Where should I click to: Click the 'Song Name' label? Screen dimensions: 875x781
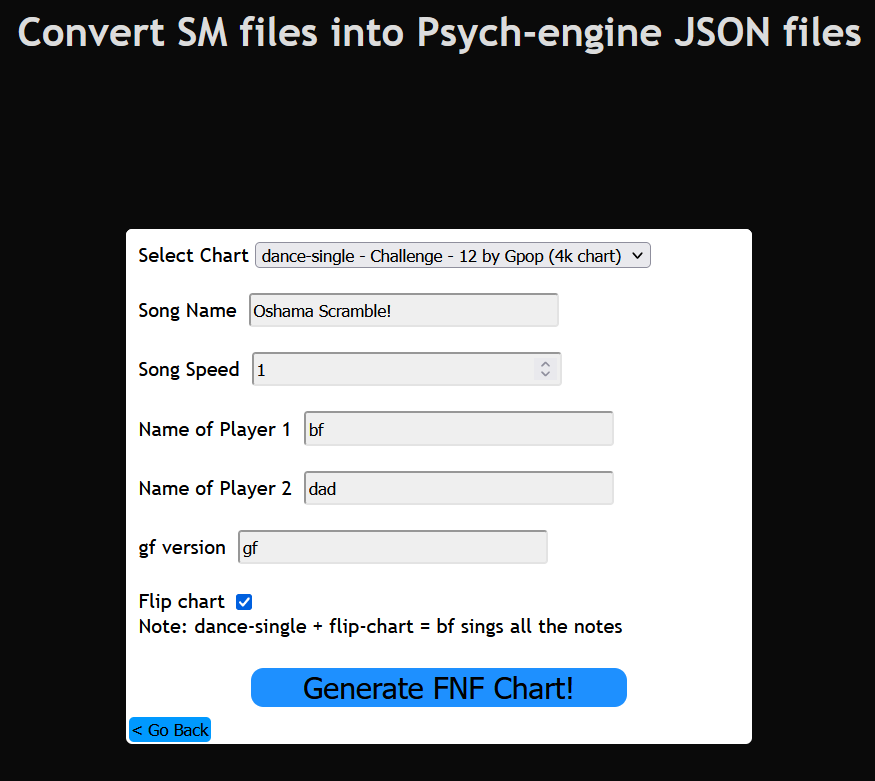pos(188,311)
